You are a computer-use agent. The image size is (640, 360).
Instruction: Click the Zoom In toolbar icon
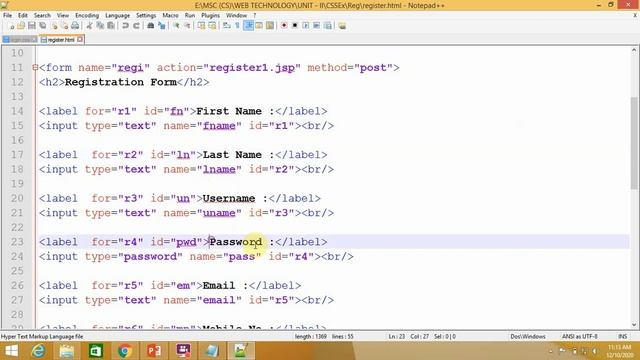[176, 26]
